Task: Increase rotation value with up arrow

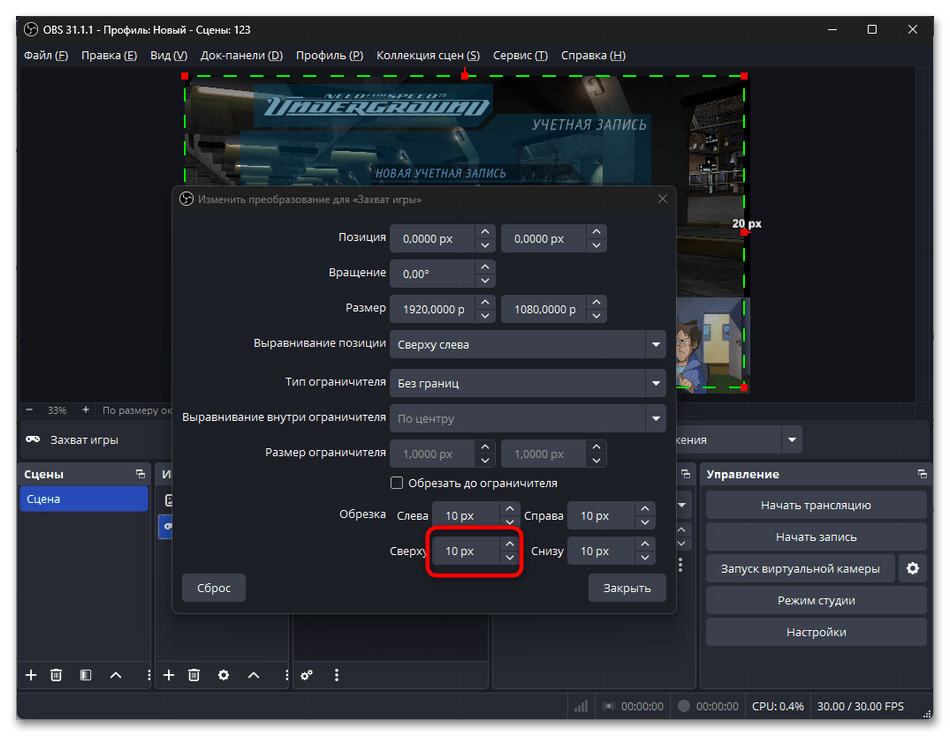Action: click(485, 267)
